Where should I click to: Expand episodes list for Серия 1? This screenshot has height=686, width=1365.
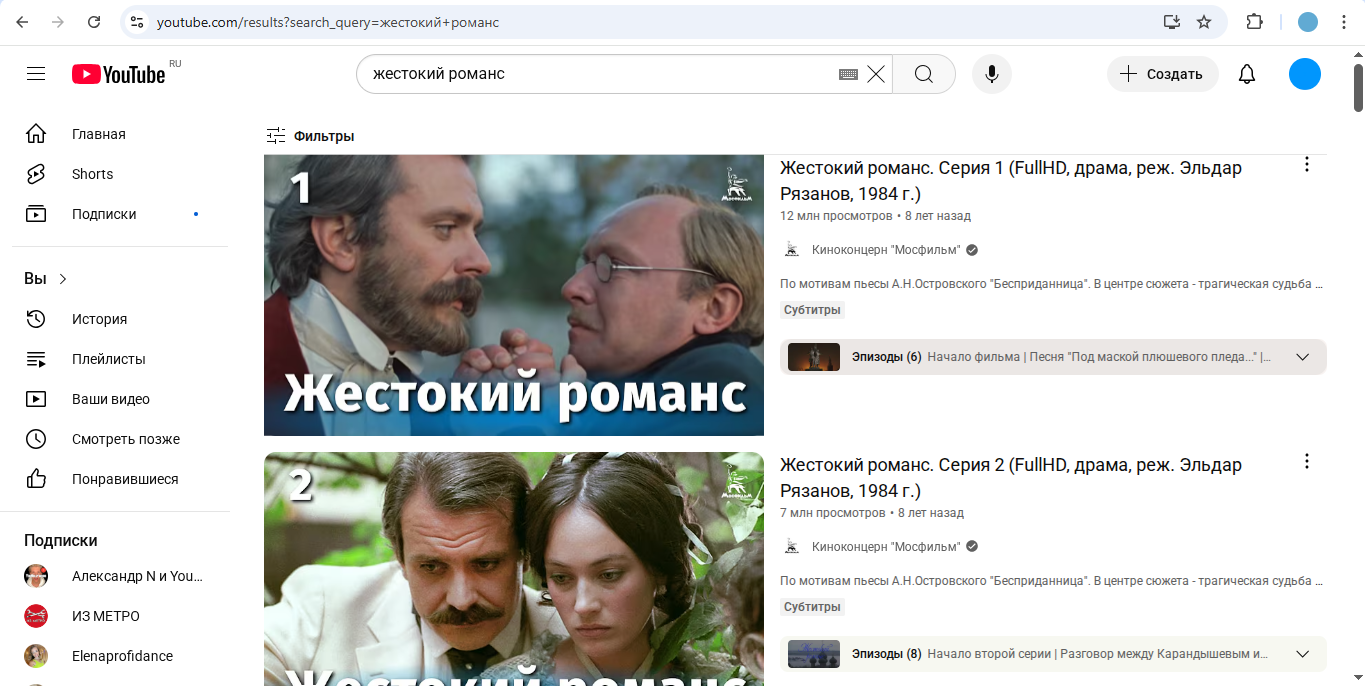point(1302,357)
